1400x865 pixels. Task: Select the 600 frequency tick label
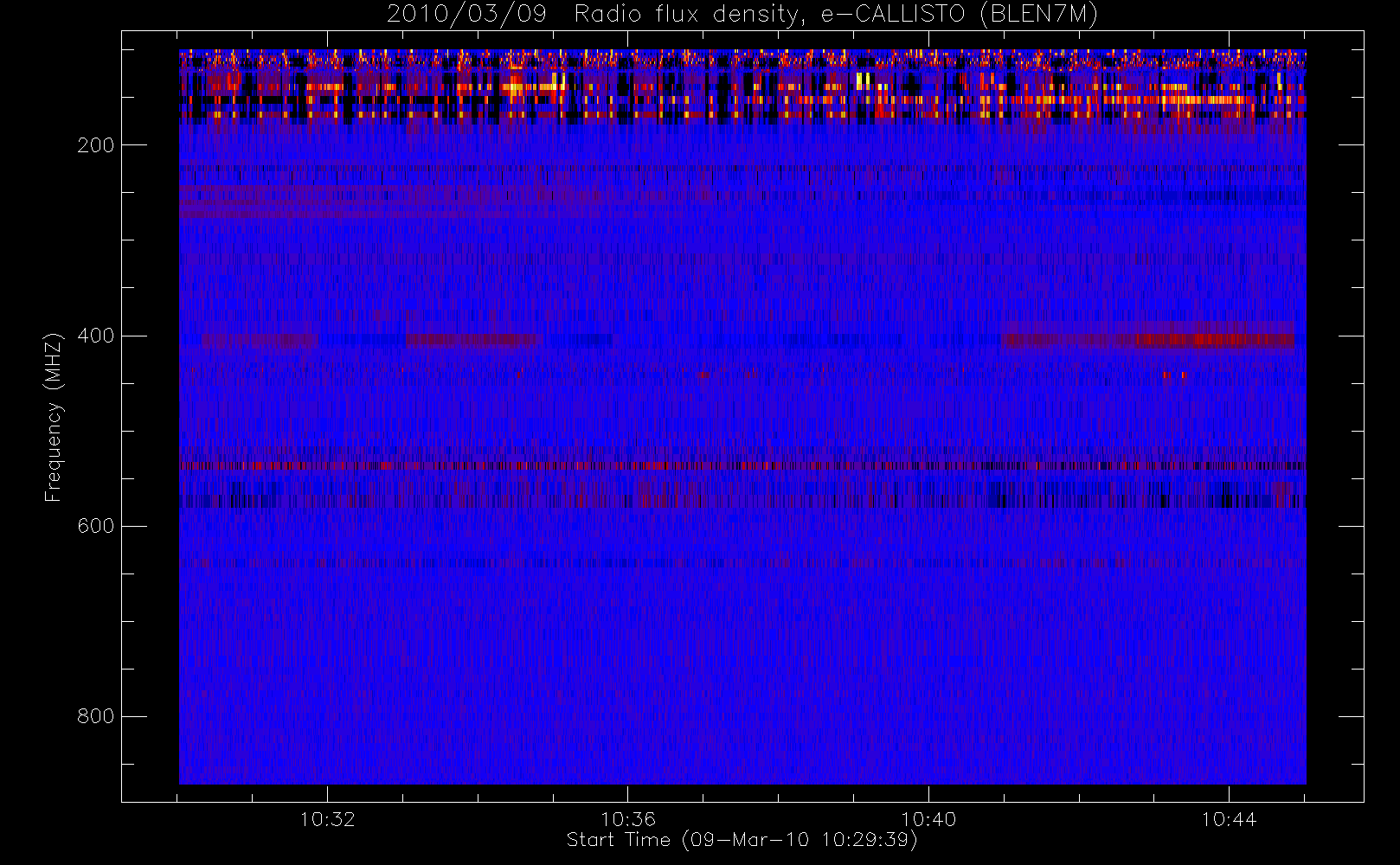(x=96, y=526)
